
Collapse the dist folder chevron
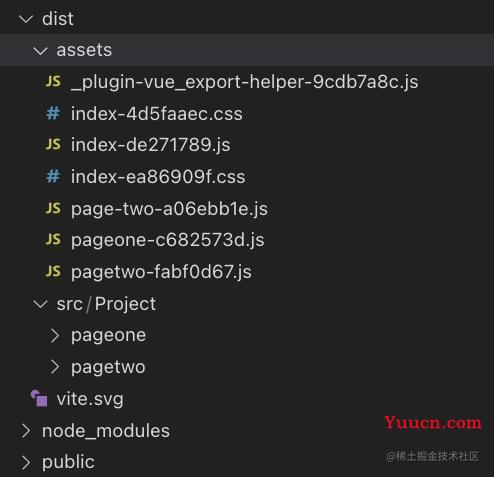tap(26, 19)
